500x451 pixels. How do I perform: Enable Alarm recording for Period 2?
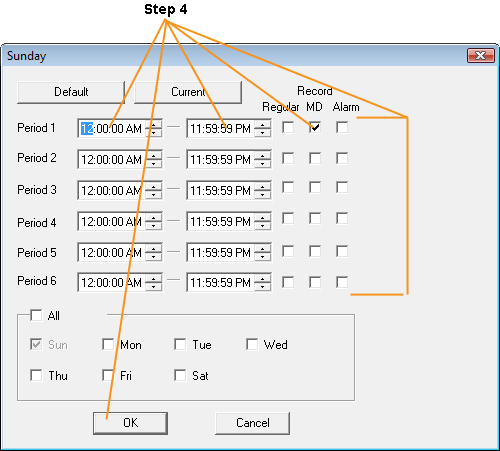pyautogui.click(x=342, y=158)
